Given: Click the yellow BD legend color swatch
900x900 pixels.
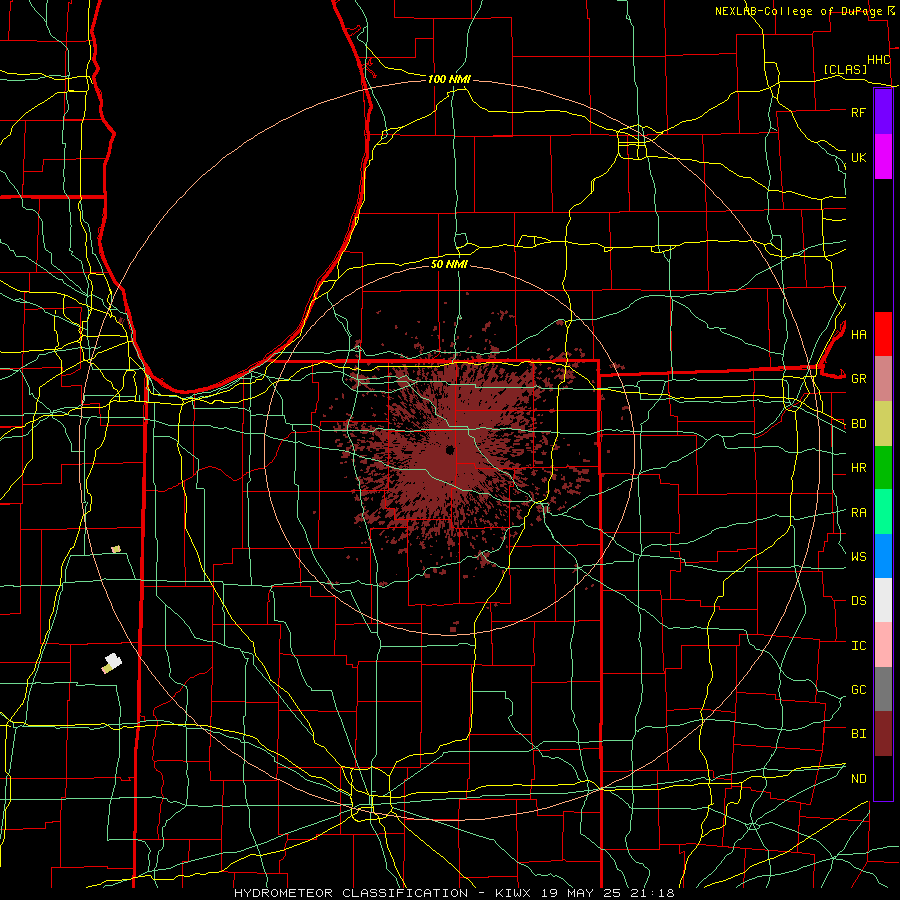Looking at the screenshot, I should (x=883, y=423).
